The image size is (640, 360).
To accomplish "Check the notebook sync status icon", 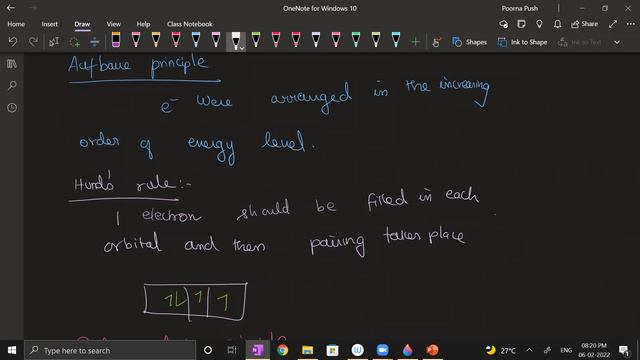I will tap(504, 24).
